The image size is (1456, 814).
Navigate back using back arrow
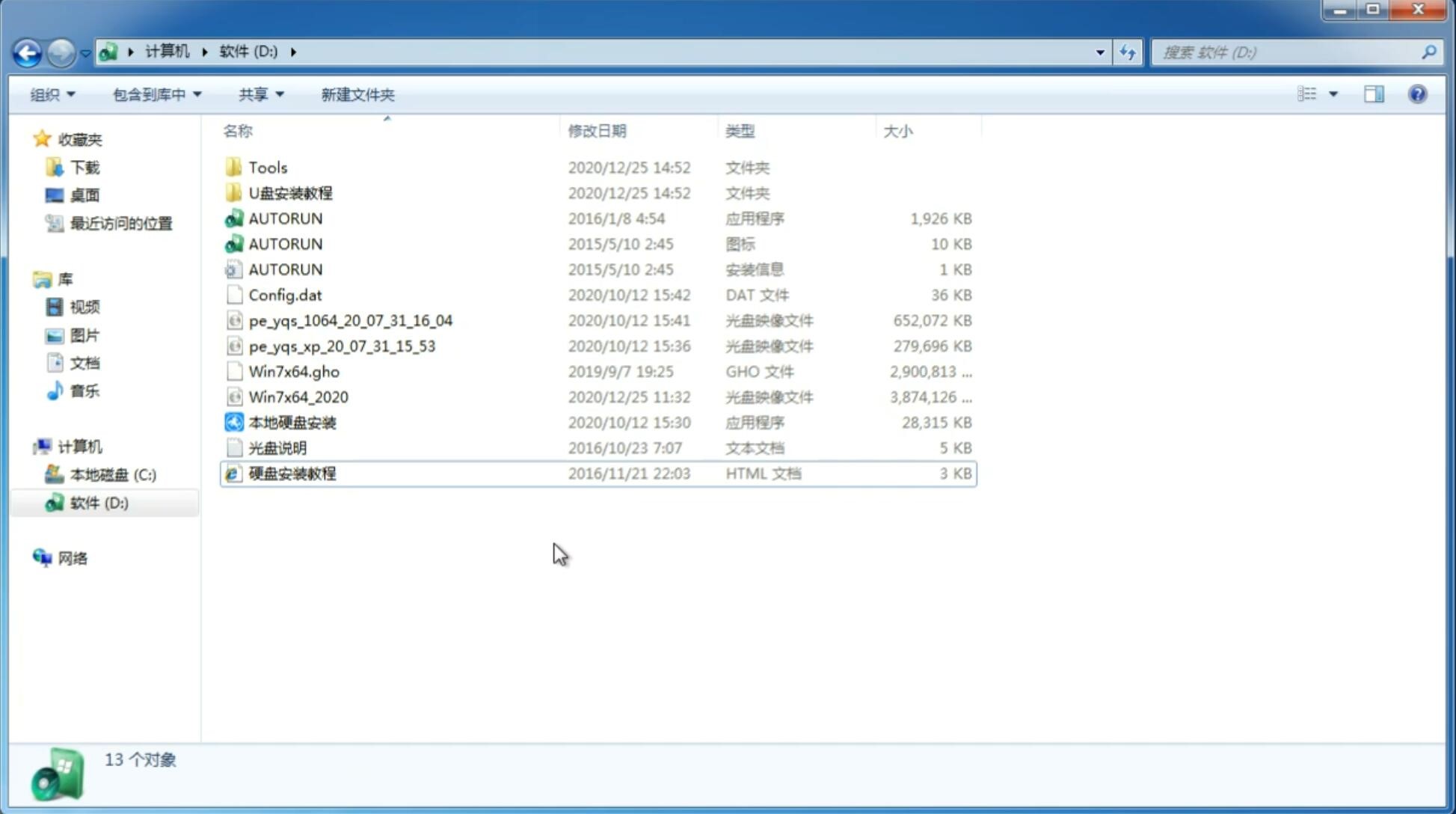click(28, 51)
